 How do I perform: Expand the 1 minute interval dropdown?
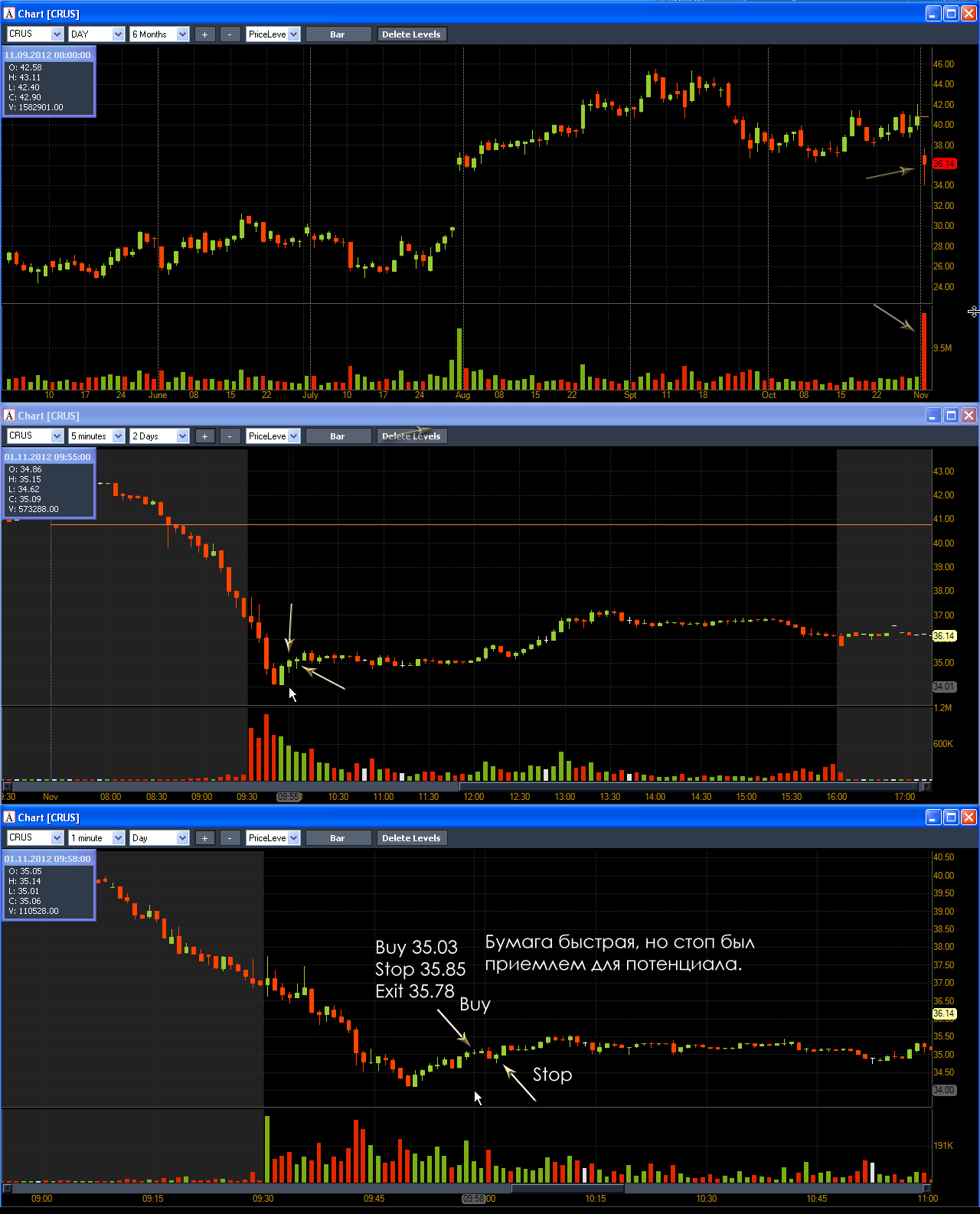(96, 838)
